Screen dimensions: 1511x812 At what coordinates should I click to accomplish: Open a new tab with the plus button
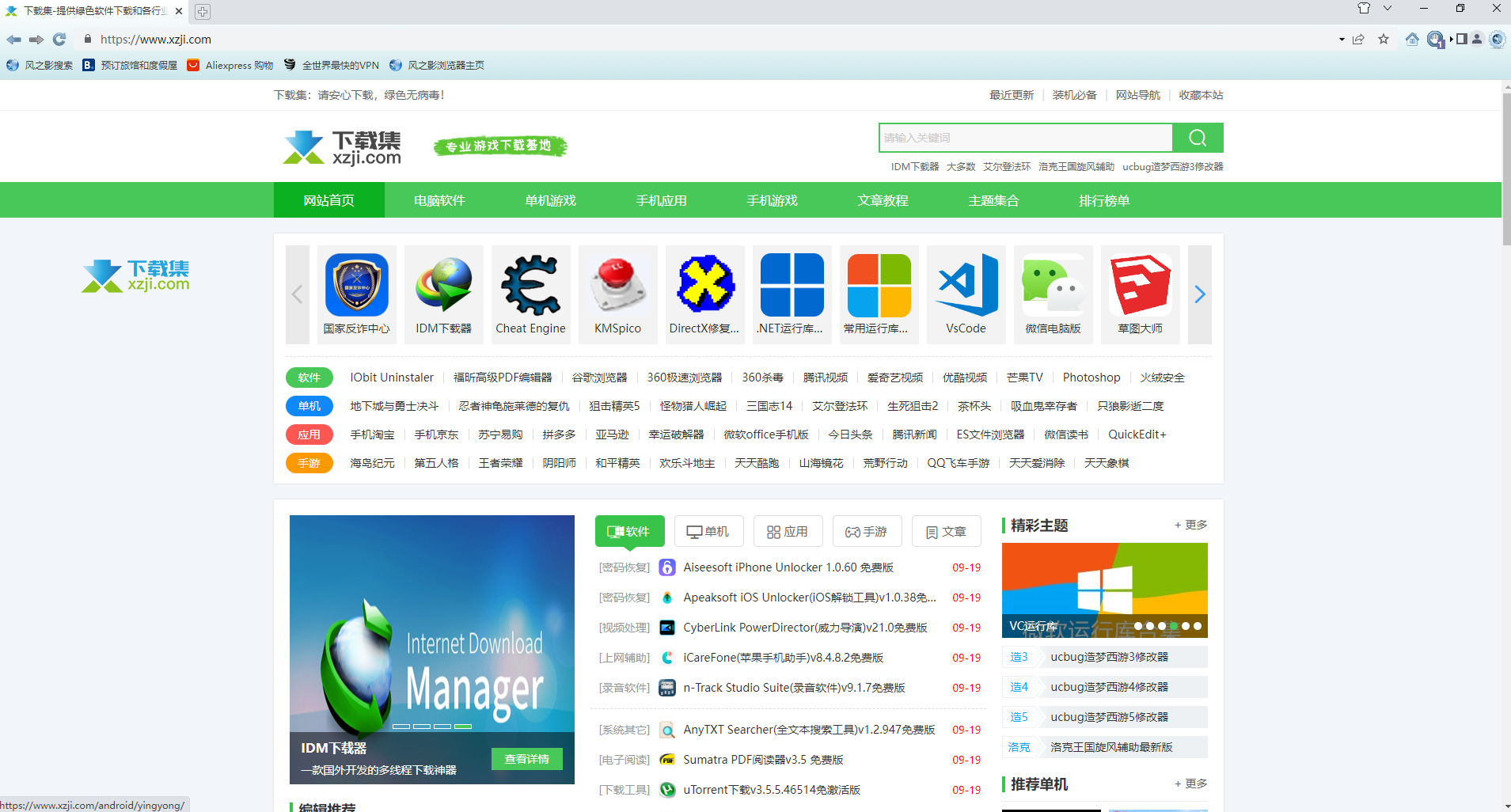pyautogui.click(x=203, y=11)
